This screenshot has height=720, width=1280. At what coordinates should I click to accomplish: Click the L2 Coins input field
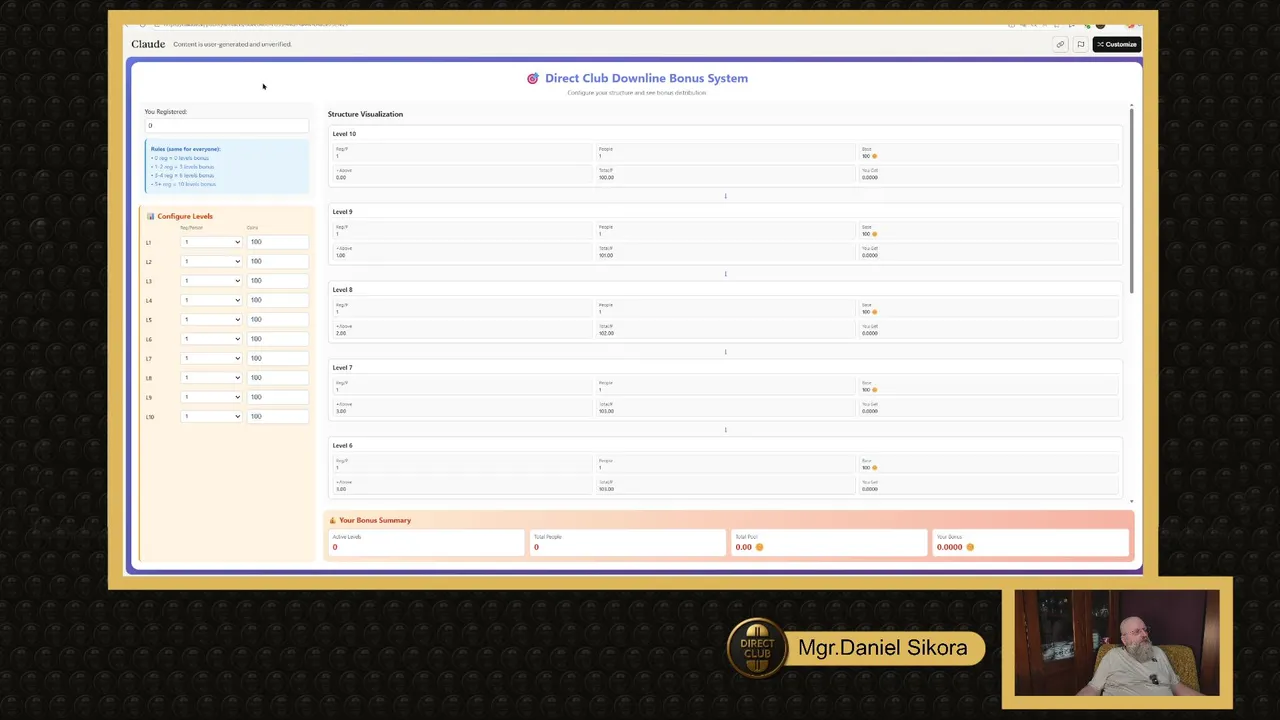[278, 261]
